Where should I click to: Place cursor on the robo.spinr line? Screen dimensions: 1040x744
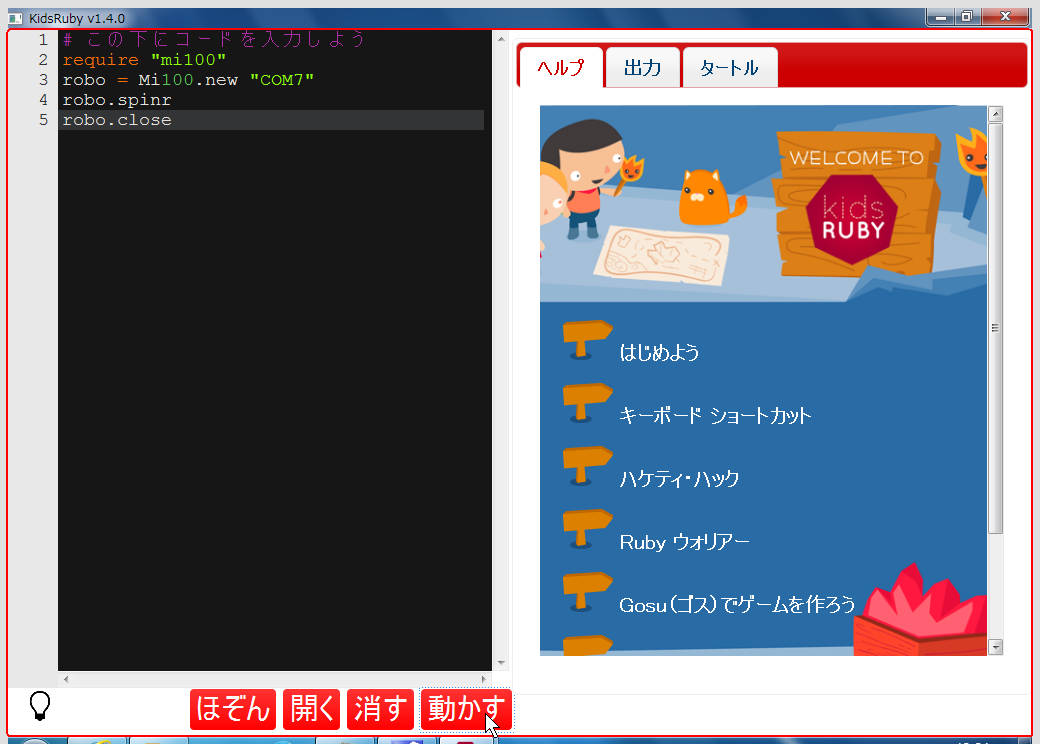click(117, 100)
